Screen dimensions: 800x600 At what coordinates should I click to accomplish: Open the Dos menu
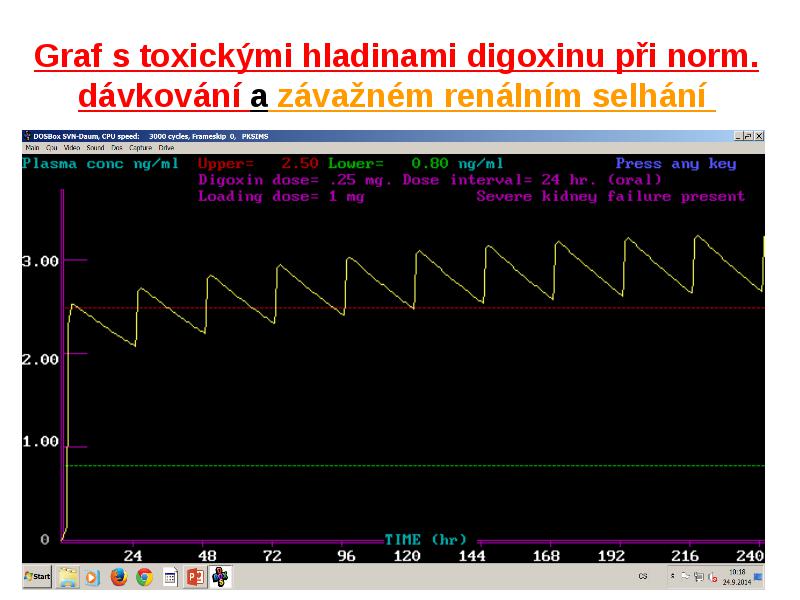pyautogui.click(x=117, y=148)
